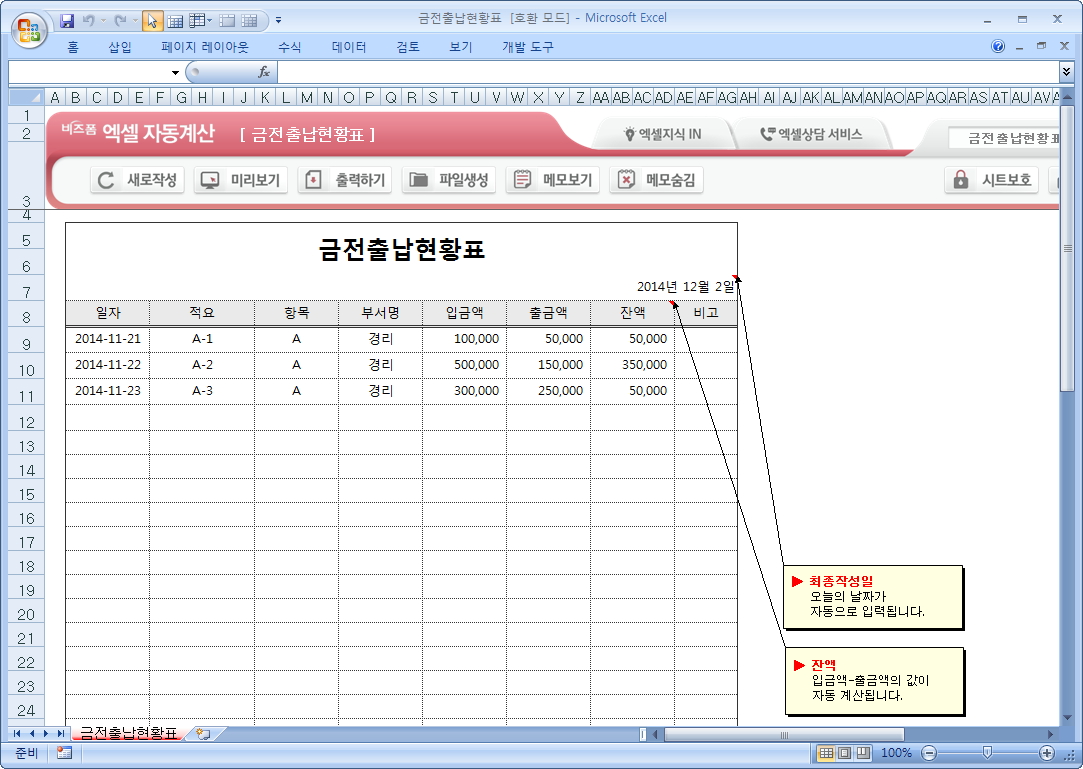This screenshot has width=1083, height=769.
Task: Open the Redo history dropdown arrow
Action: [x=135, y=21]
